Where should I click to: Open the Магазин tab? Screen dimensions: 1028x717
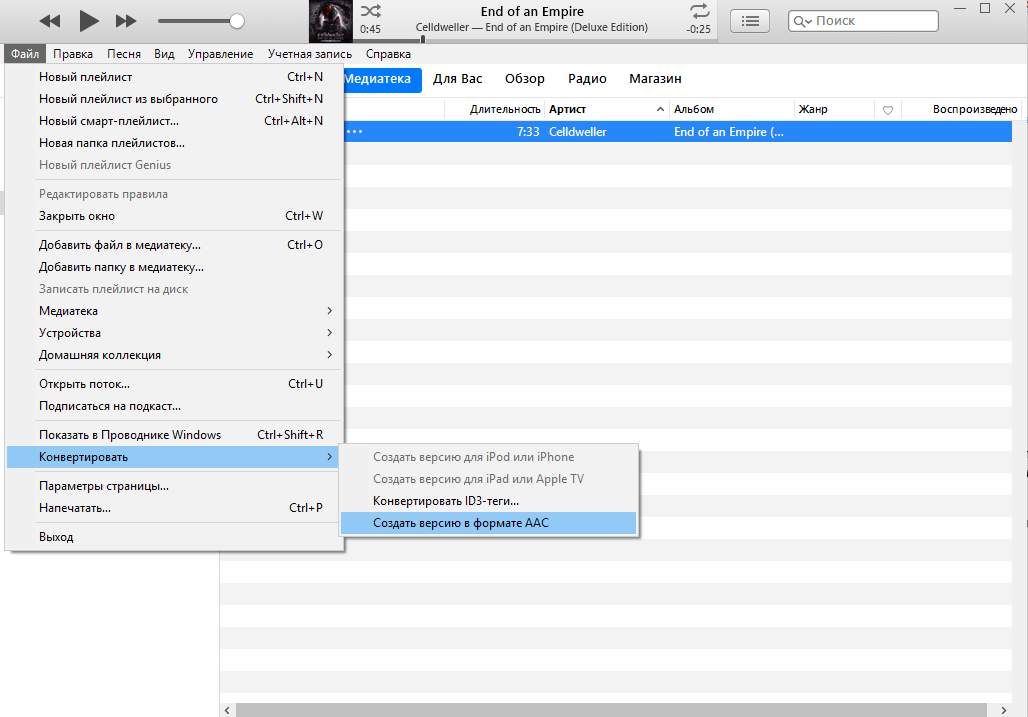(x=655, y=79)
